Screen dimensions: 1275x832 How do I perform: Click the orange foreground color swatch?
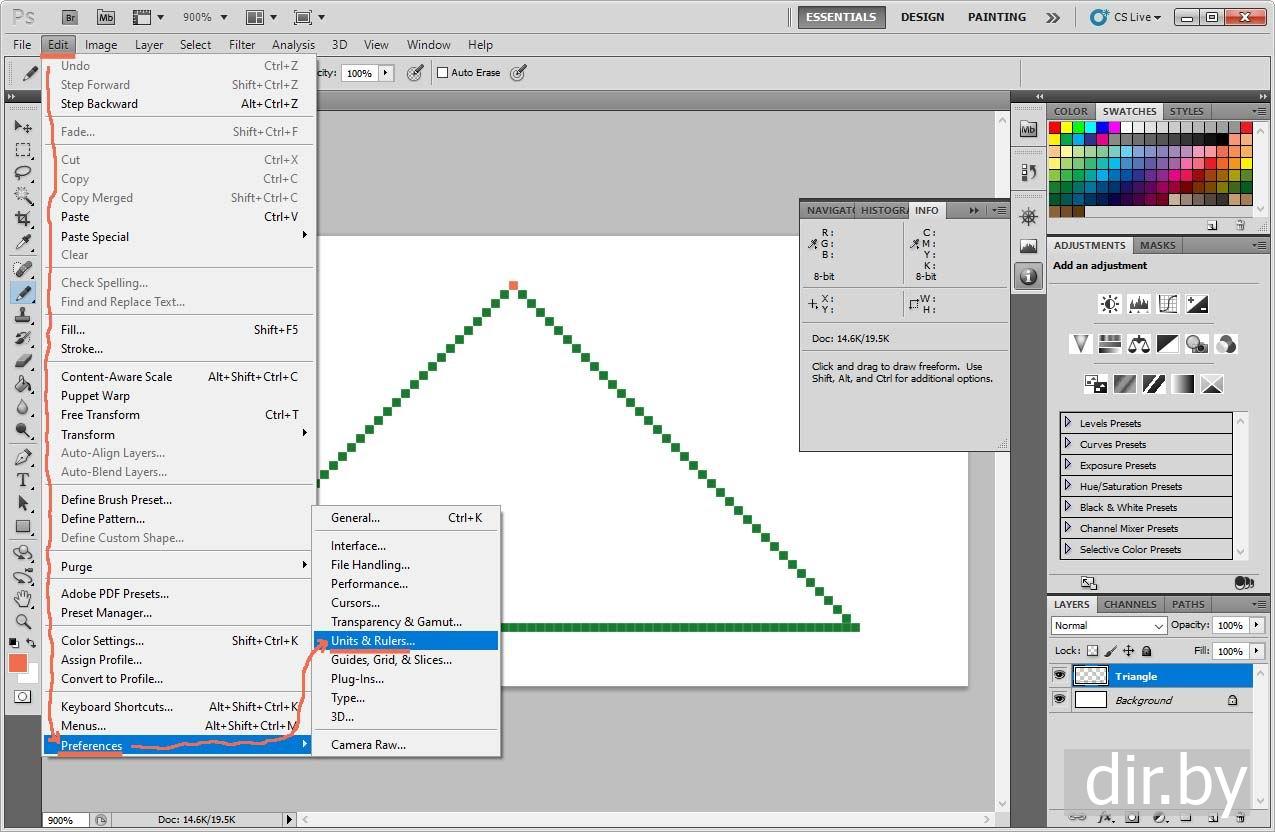point(18,663)
